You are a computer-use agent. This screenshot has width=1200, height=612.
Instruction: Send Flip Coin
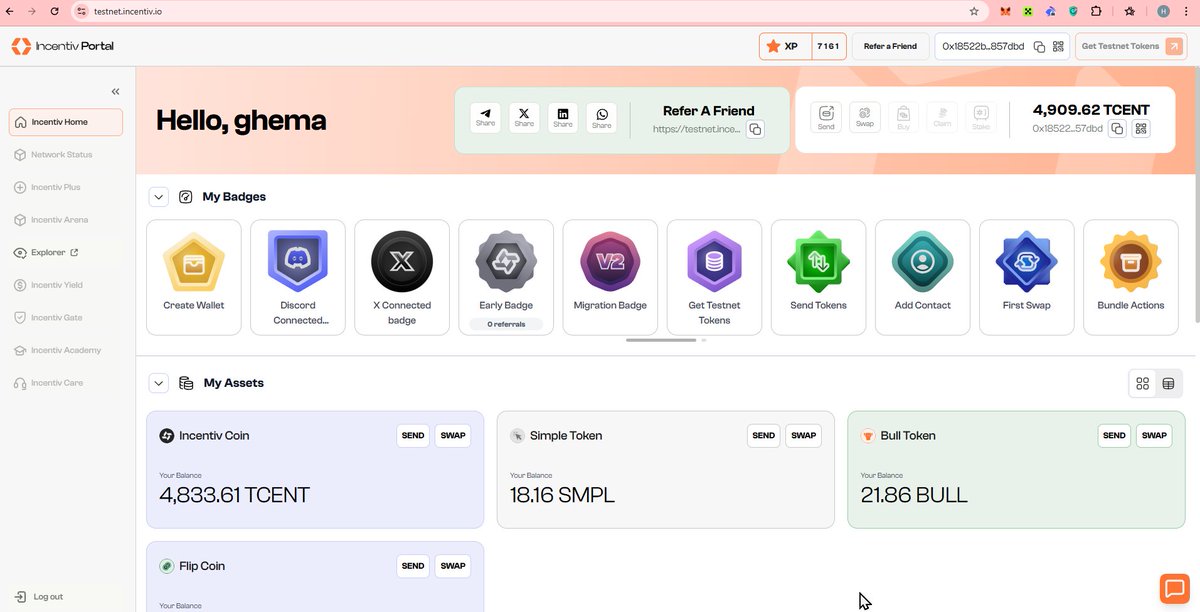tap(413, 566)
